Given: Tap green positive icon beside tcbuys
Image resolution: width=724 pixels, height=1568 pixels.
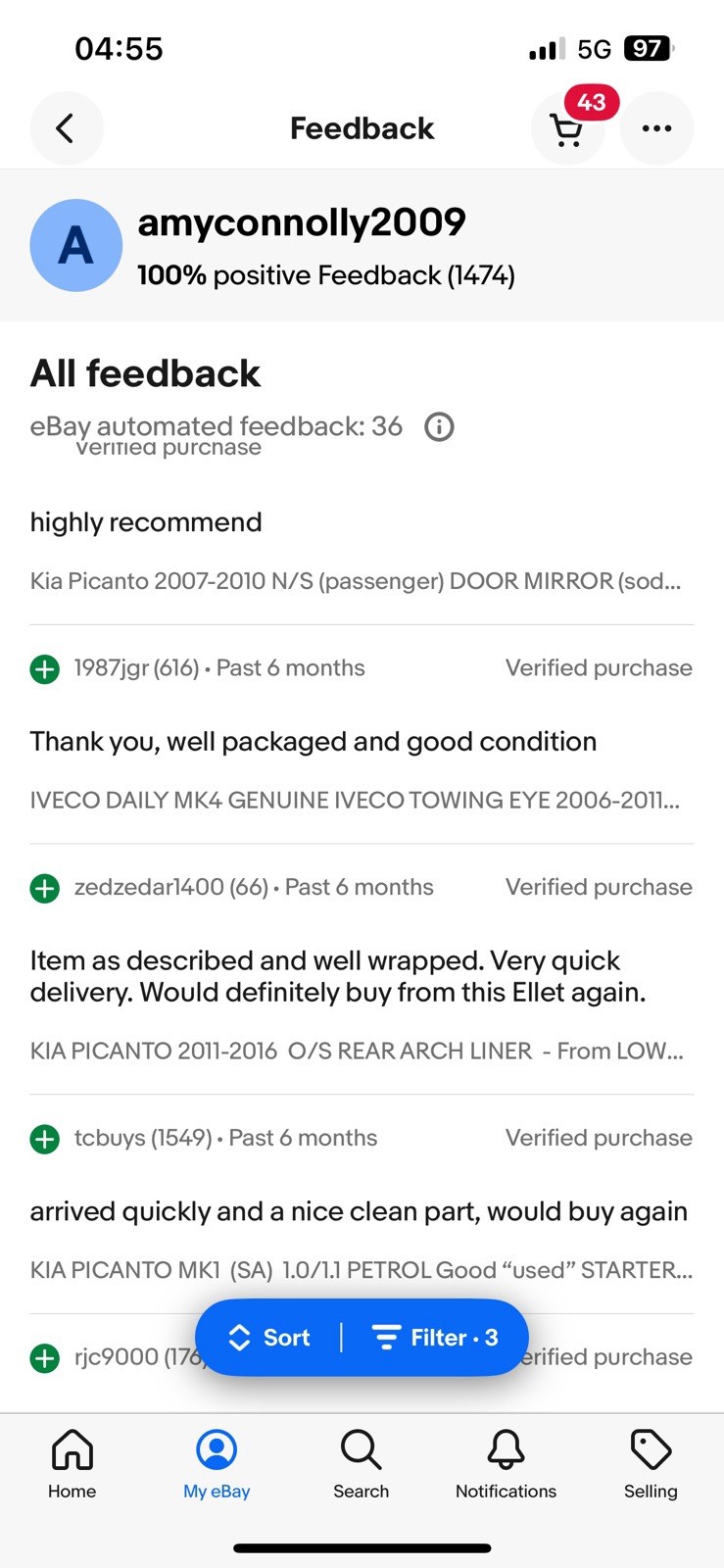Looking at the screenshot, I should pyautogui.click(x=45, y=1140).
